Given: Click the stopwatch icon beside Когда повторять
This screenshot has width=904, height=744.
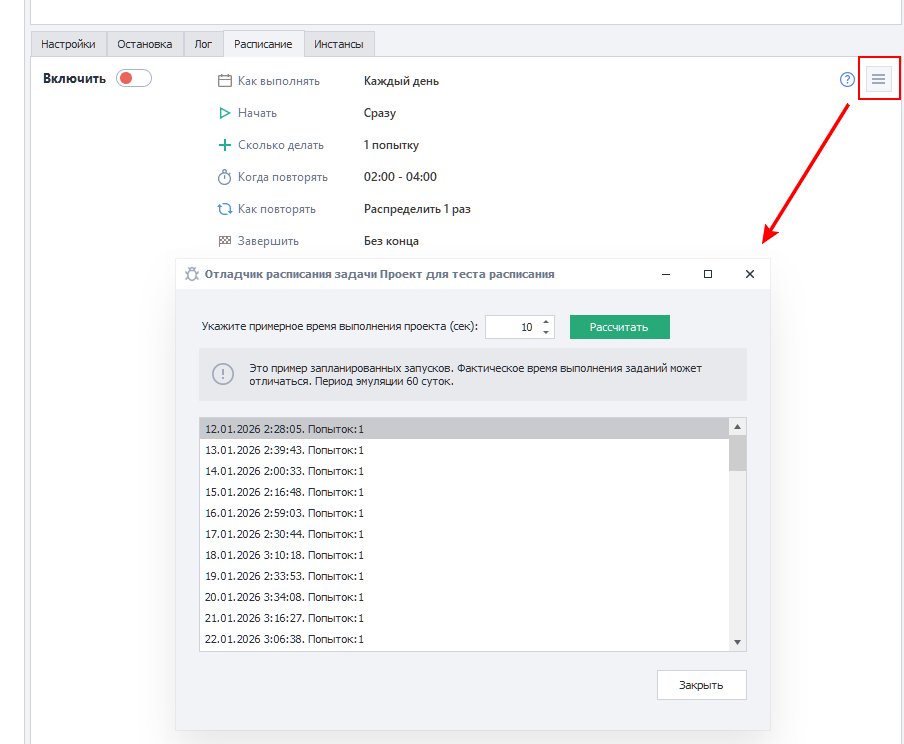Looking at the screenshot, I should 225,177.
